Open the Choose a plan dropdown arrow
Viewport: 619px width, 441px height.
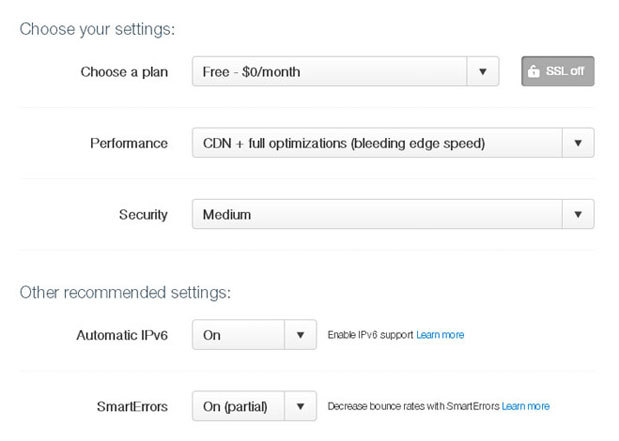coord(483,71)
